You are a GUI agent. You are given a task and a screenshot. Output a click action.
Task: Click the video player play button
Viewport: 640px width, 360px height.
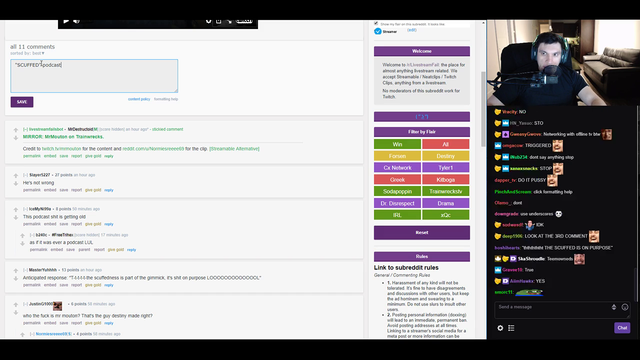(x=66, y=21)
